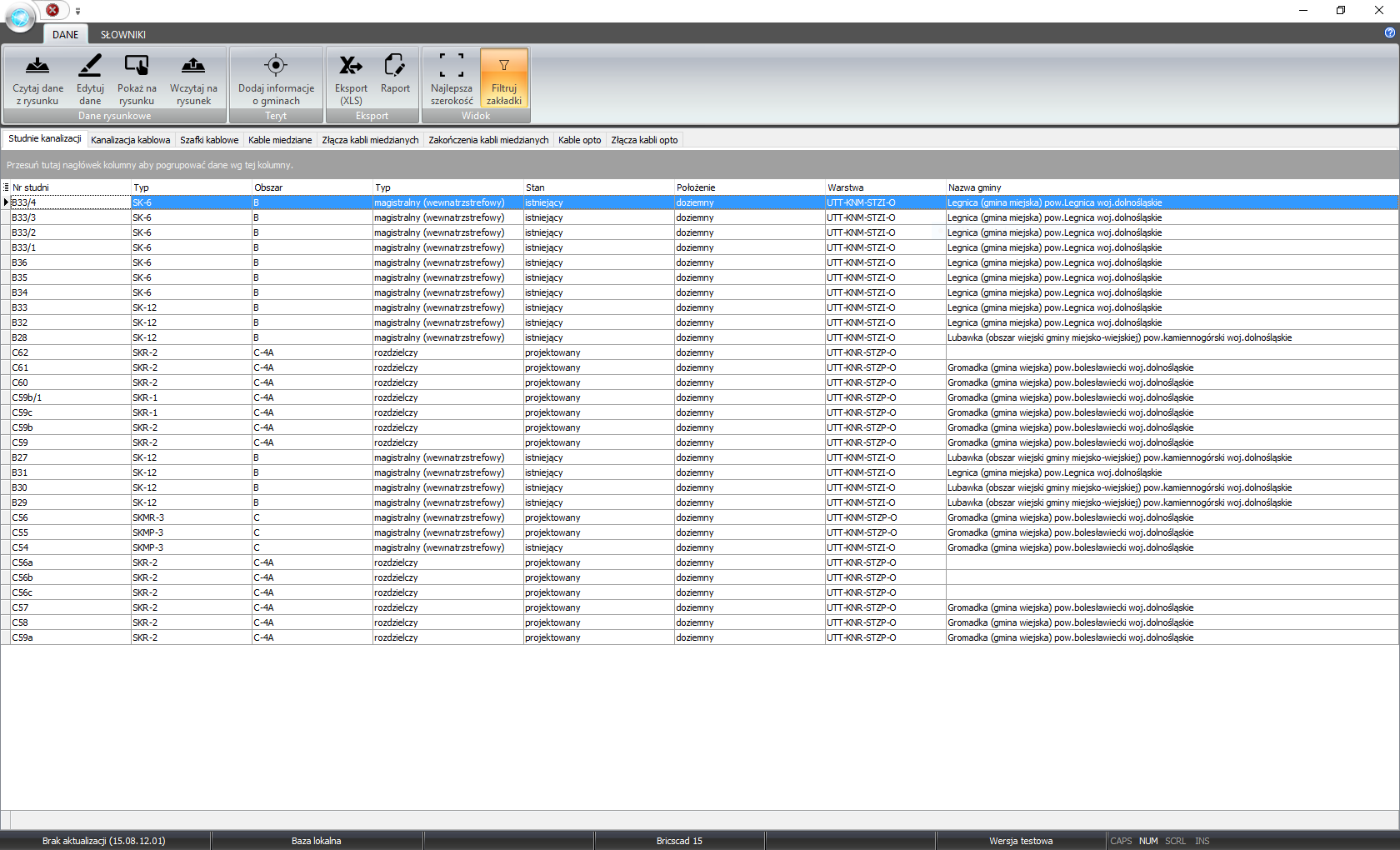The height and width of the screenshot is (850, 1400).
Task: Select the cell B36 in Nr studni
Action: click(x=71, y=262)
